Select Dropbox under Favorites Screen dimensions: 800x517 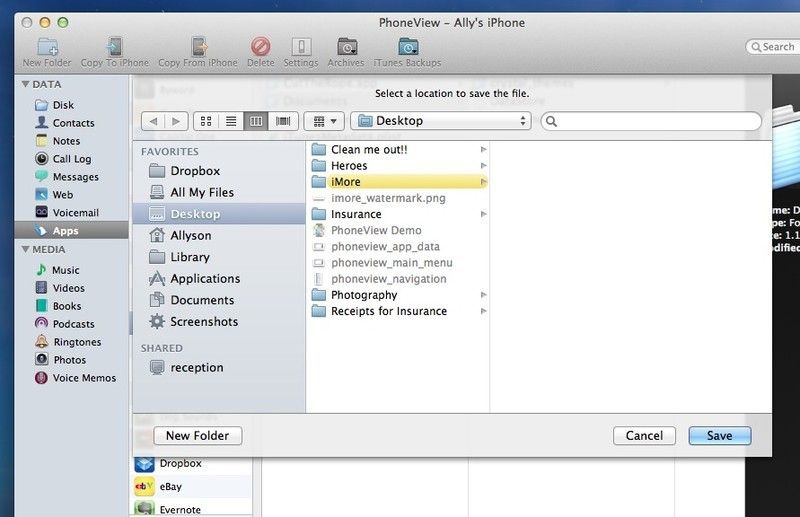tap(194, 171)
